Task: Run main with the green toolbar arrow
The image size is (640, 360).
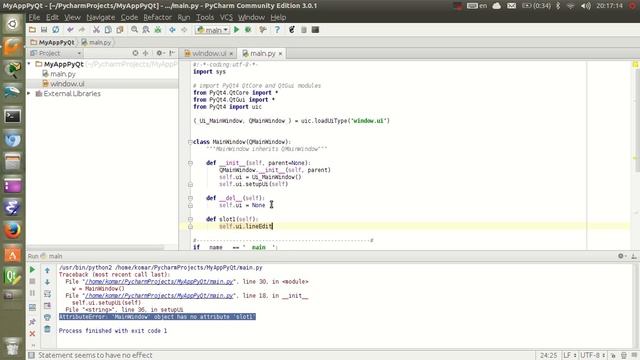Action: [236, 30]
